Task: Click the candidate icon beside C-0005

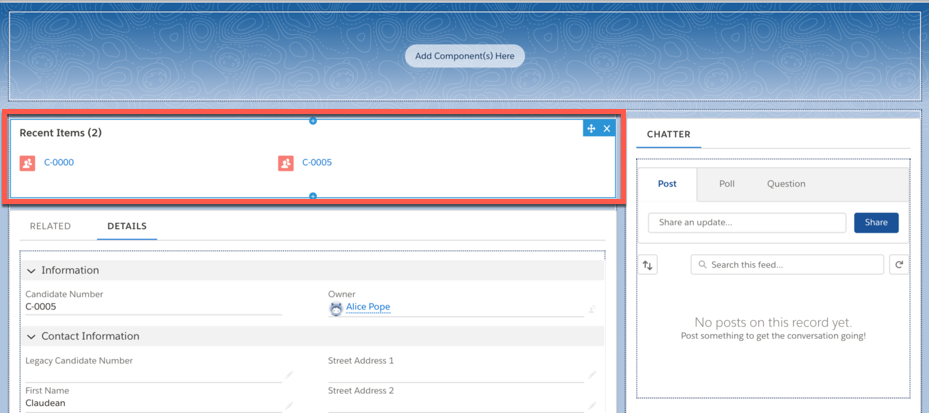Action: tap(286, 163)
